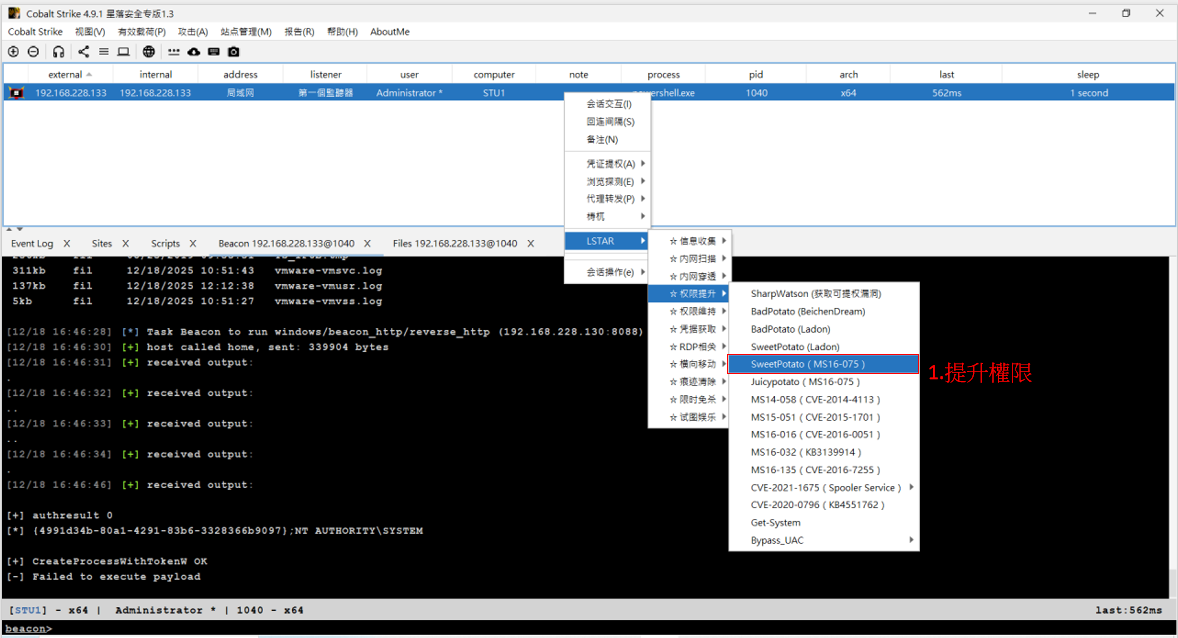Screen dimensions: 1178x638
Task: Open the Cobalt Strike menu
Action: coord(35,32)
